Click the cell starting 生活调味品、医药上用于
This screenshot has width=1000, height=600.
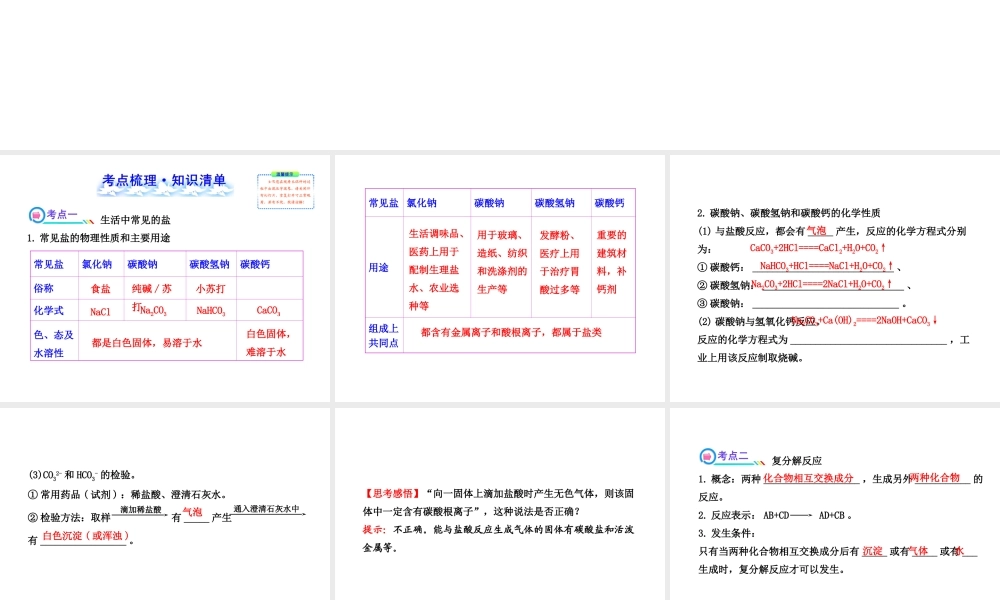437,269
